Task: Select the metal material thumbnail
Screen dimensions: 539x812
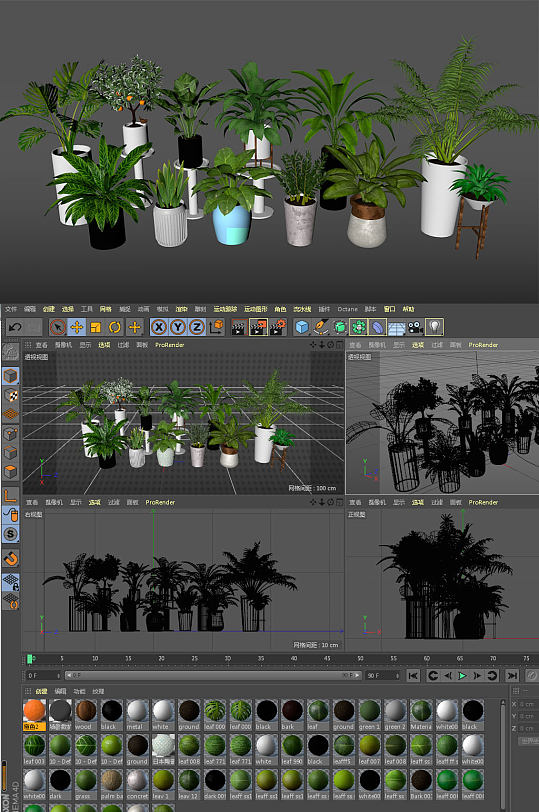Action: 137,715
